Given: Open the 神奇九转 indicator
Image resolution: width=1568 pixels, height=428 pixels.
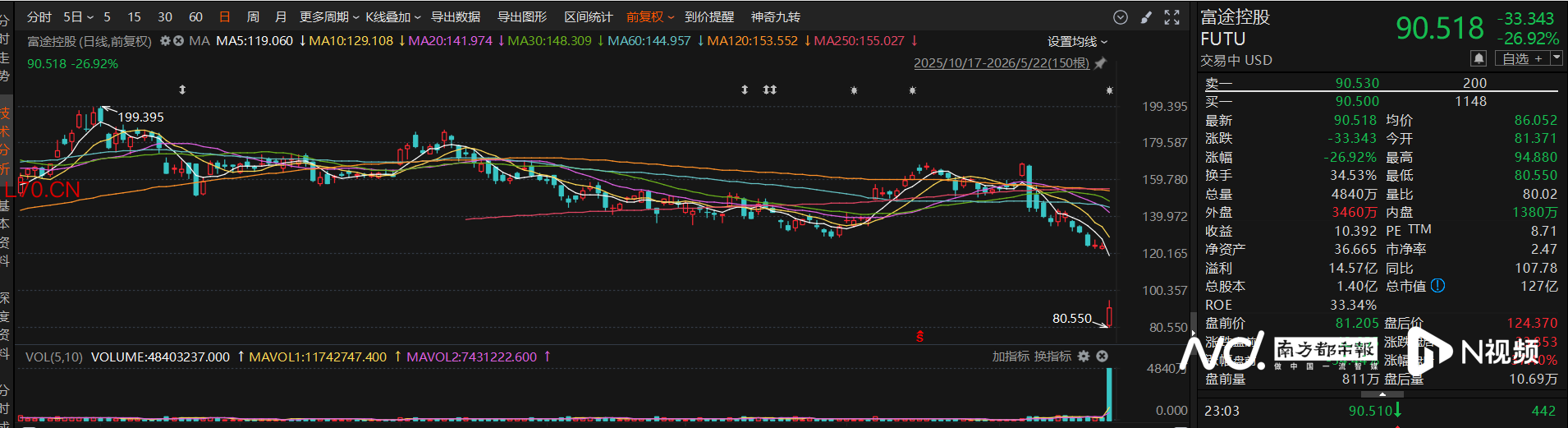Looking at the screenshot, I should coord(776,16).
